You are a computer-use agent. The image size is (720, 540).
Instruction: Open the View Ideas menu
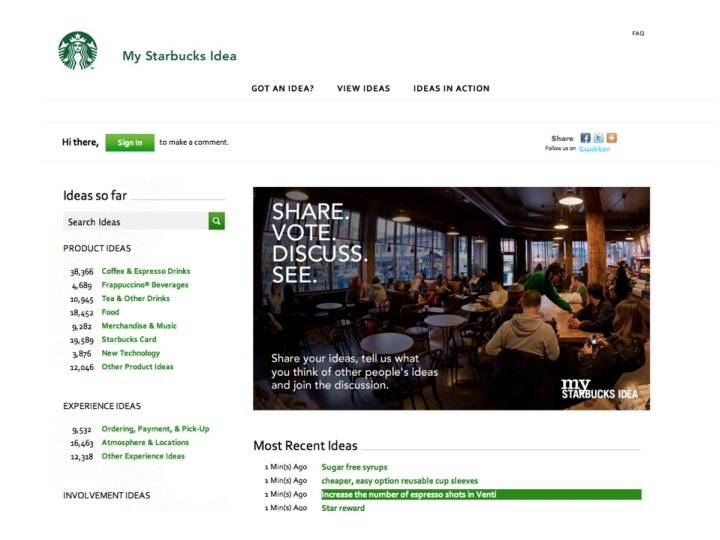[363, 88]
